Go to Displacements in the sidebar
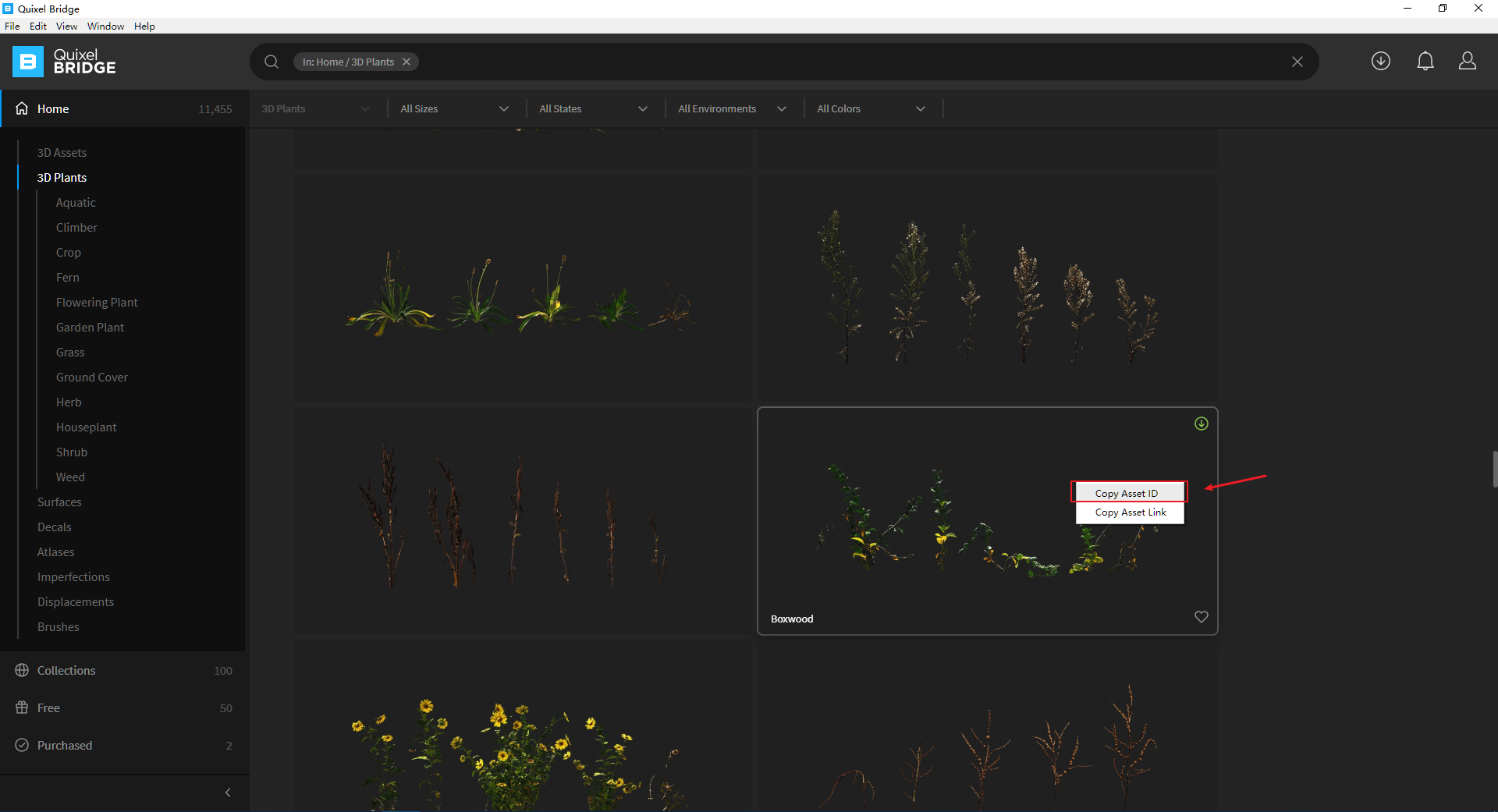The width and height of the screenshot is (1498, 812). pos(76,601)
